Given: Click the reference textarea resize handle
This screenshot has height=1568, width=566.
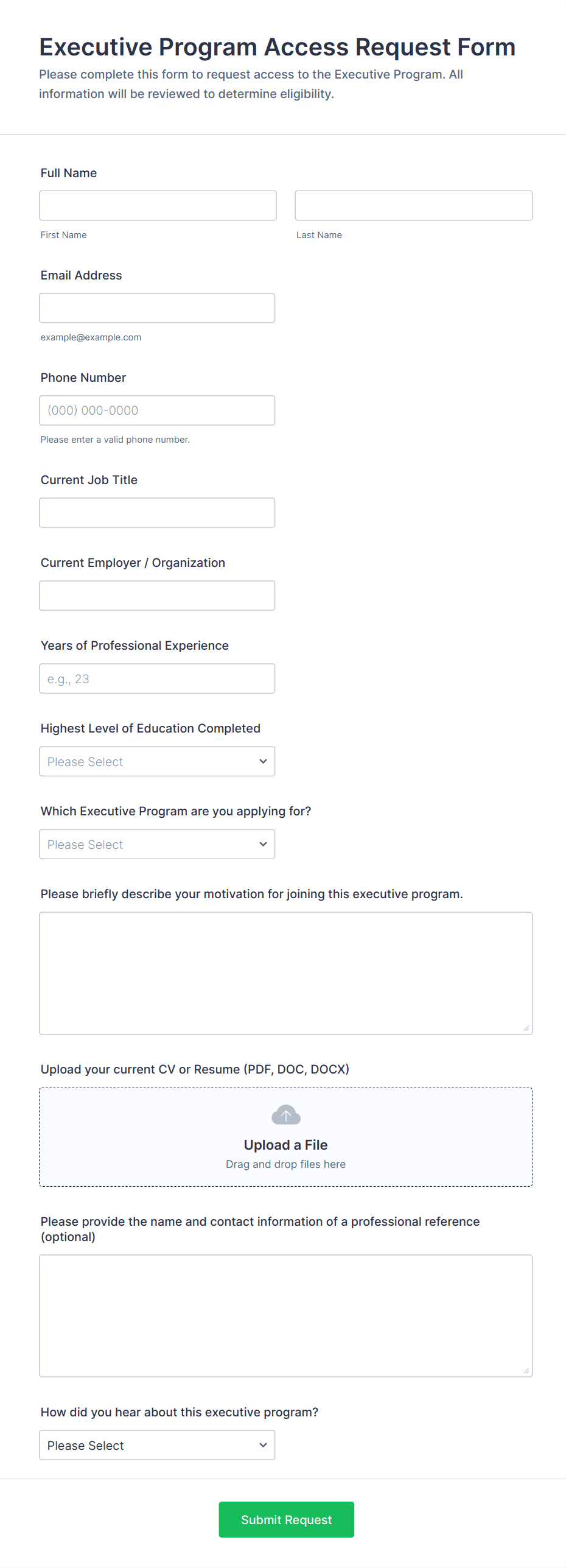Looking at the screenshot, I should (x=526, y=1371).
